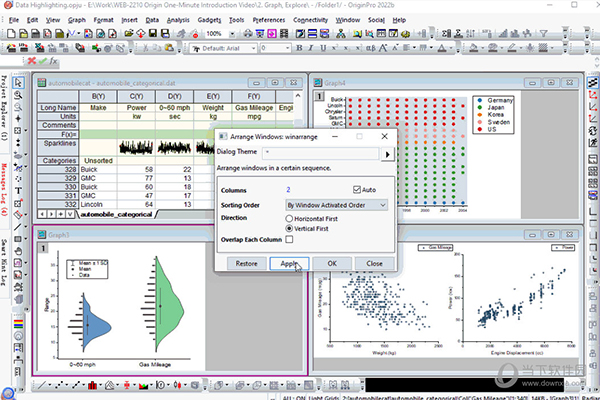Expand the Font Color dropdown arrow

pos(450,48)
